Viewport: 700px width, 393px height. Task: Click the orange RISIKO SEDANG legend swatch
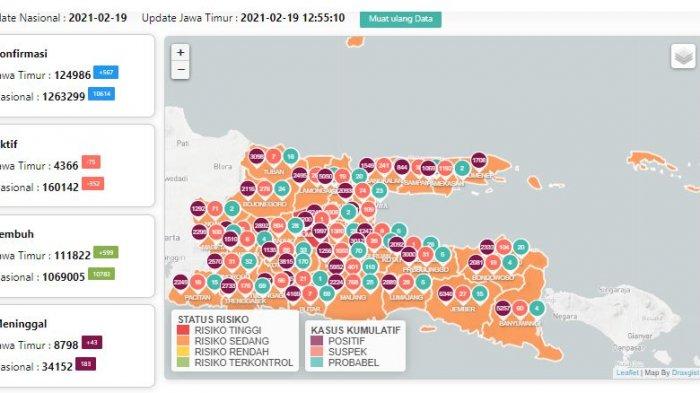[183, 341]
